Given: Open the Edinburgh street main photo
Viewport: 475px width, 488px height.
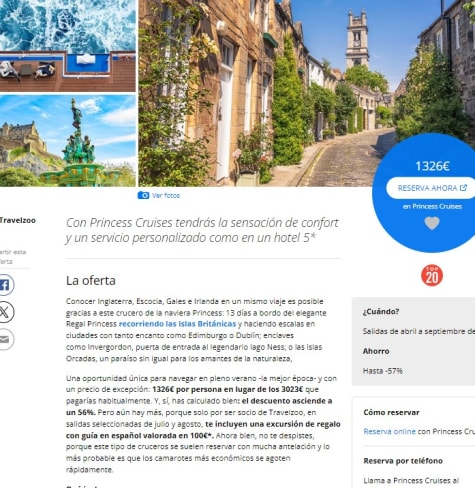Looking at the screenshot, I should click(307, 93).
